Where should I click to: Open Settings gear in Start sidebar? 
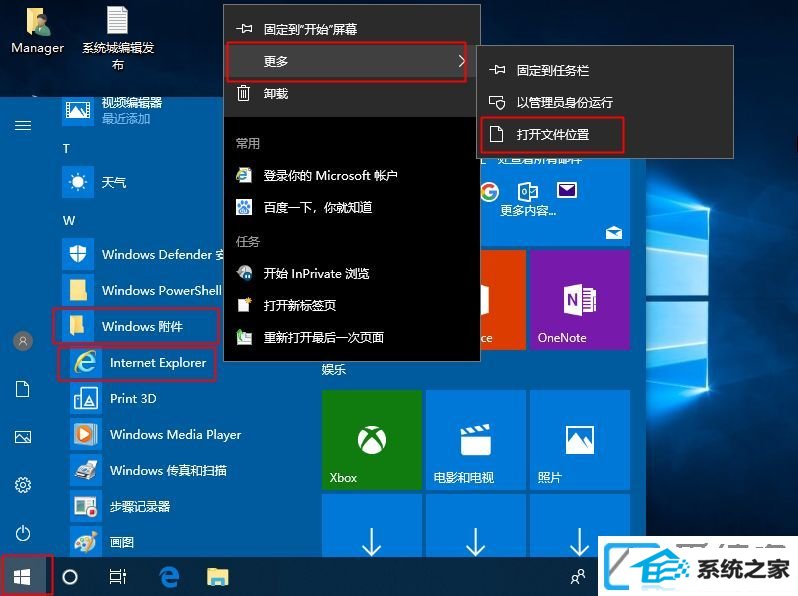click(x=23, y=485)
